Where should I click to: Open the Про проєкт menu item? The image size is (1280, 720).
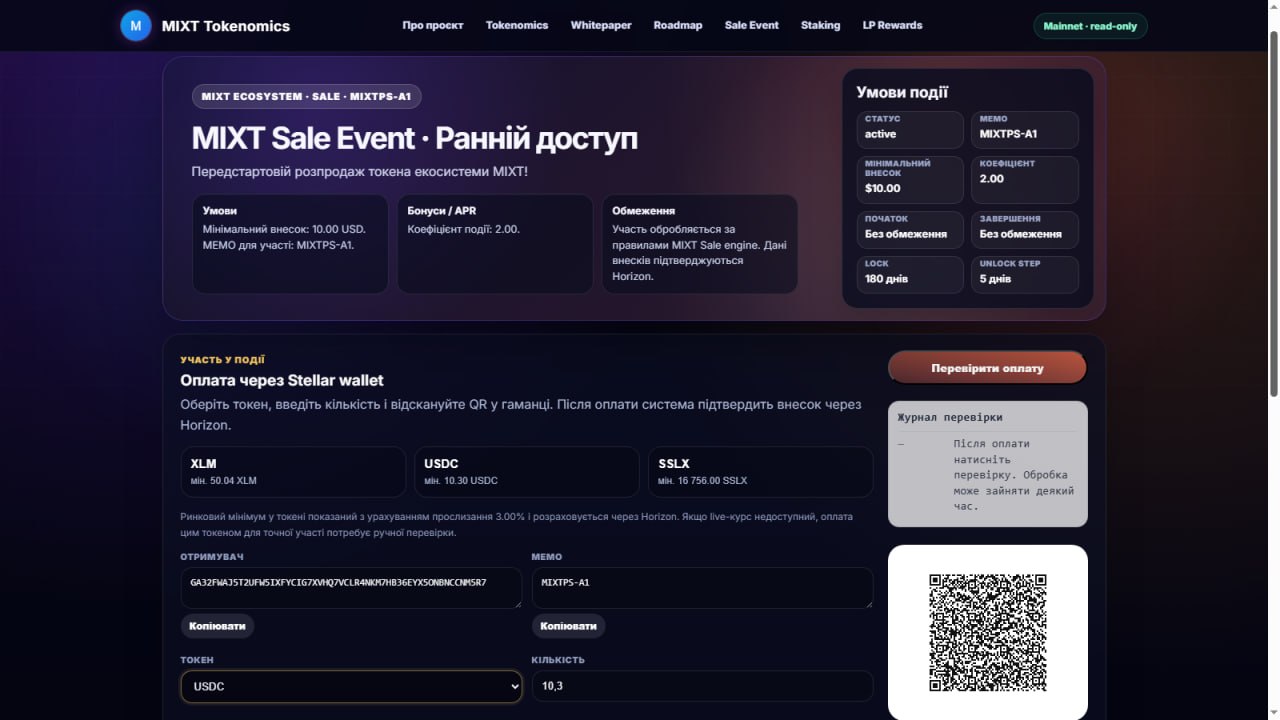click(433, 25)
